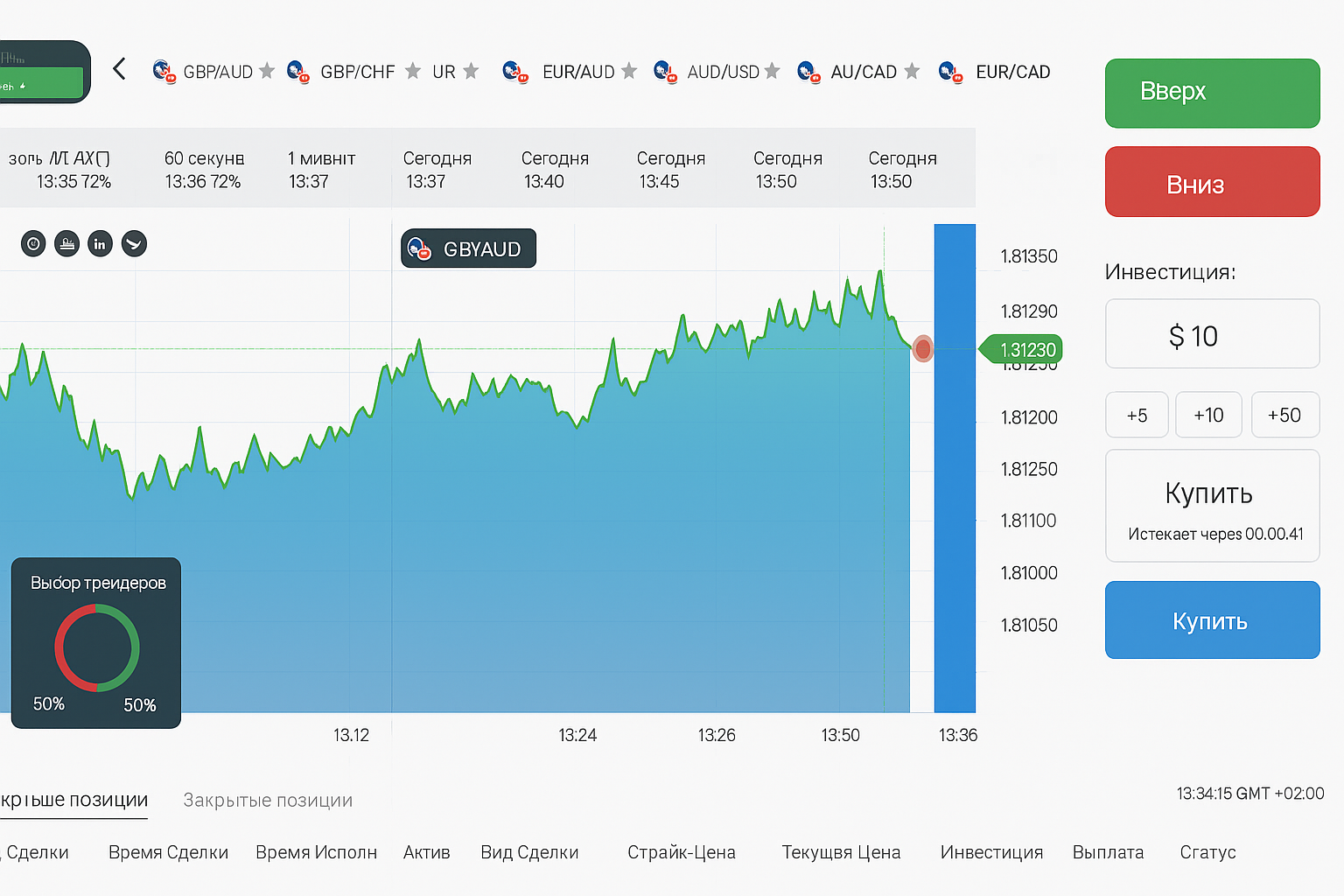Click the blue Купить button
The width and height of the screenshot is (1344, 896).
tap(1212, 620)
